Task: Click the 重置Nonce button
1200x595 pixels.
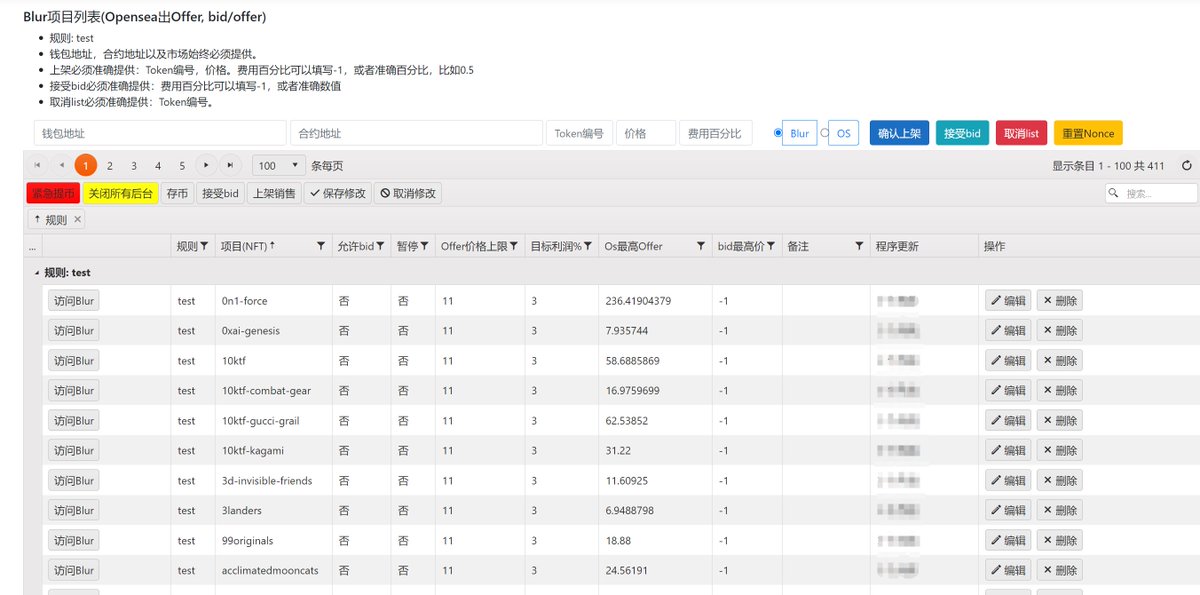Action: pyautogui.click(x=1087, y=132)
